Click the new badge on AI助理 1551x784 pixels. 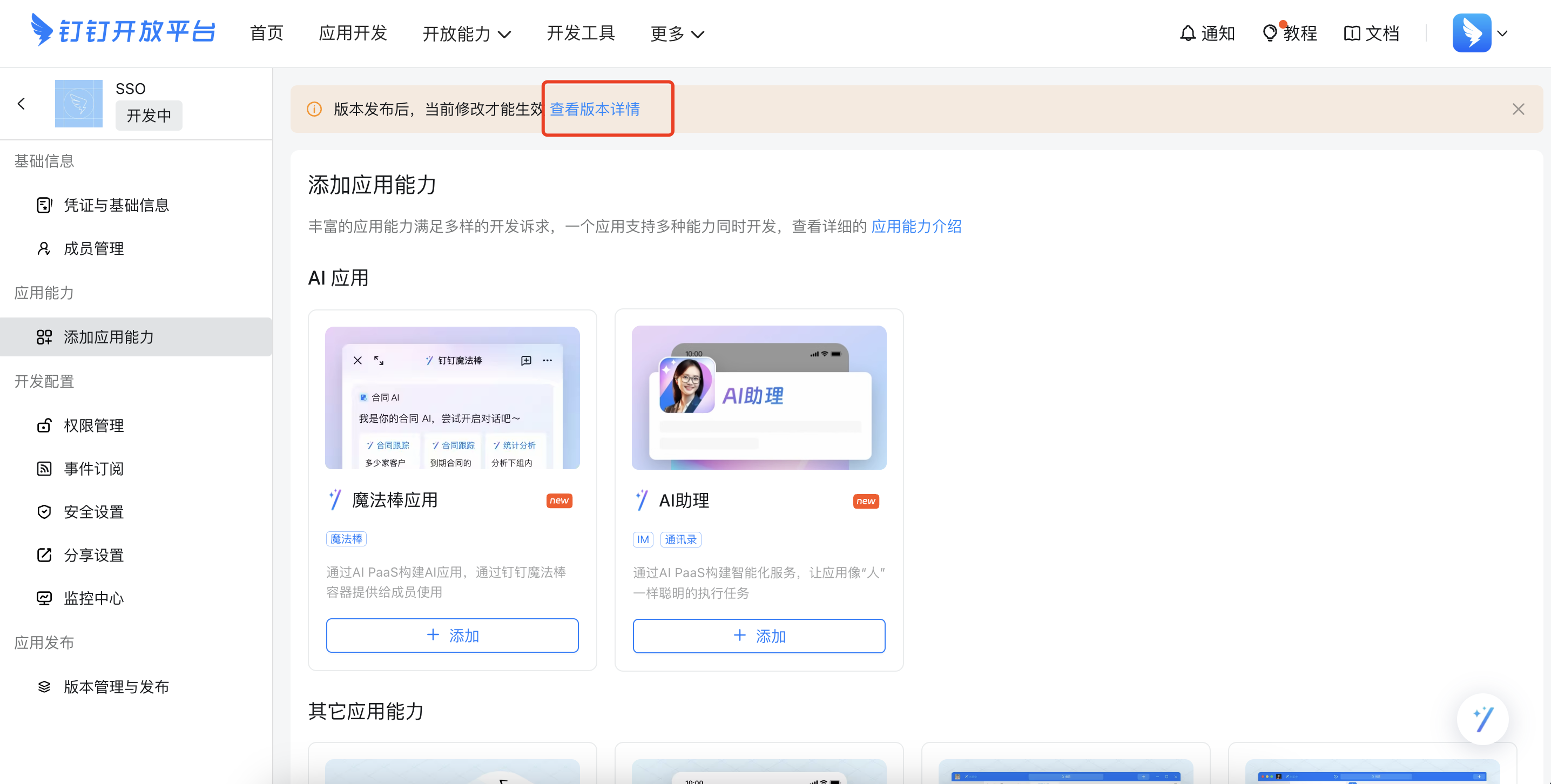866,502
